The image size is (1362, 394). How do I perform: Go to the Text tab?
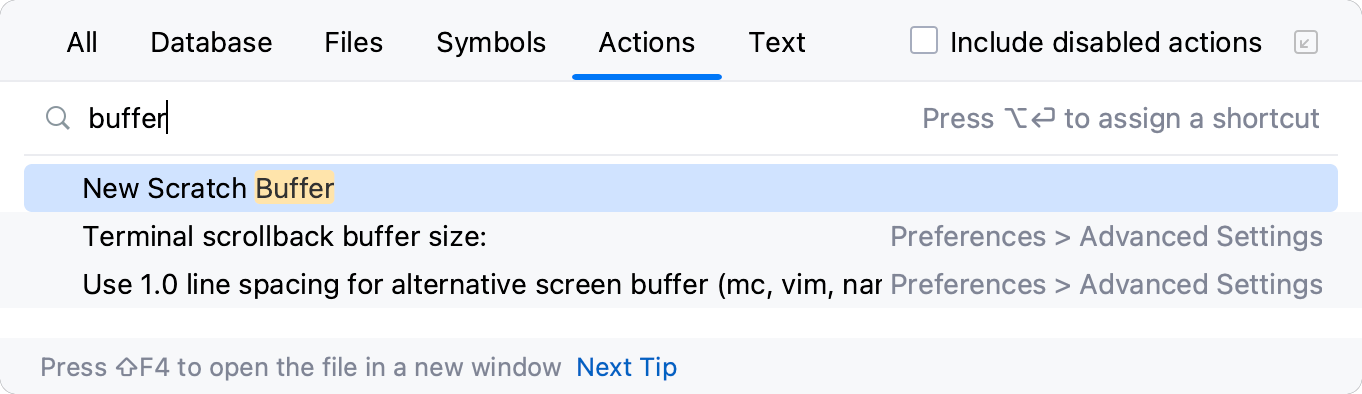tap(777, 42)
